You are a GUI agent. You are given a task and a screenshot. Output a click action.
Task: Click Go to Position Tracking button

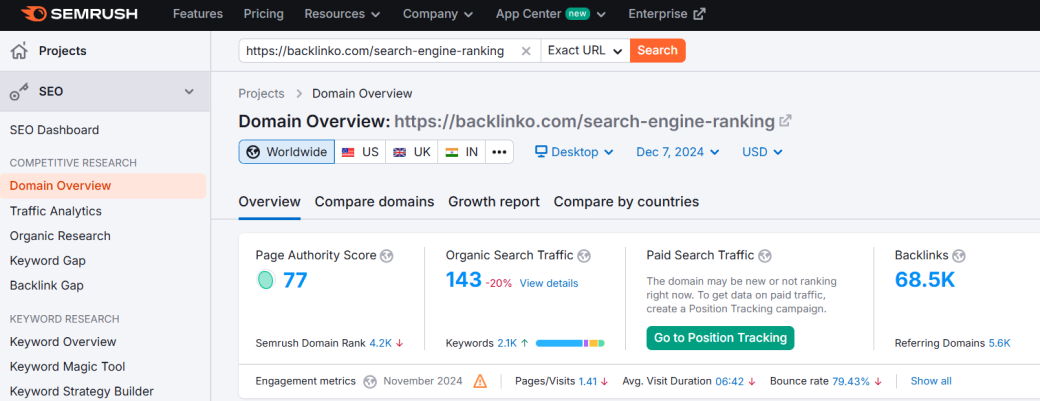(x=720, y=338)
